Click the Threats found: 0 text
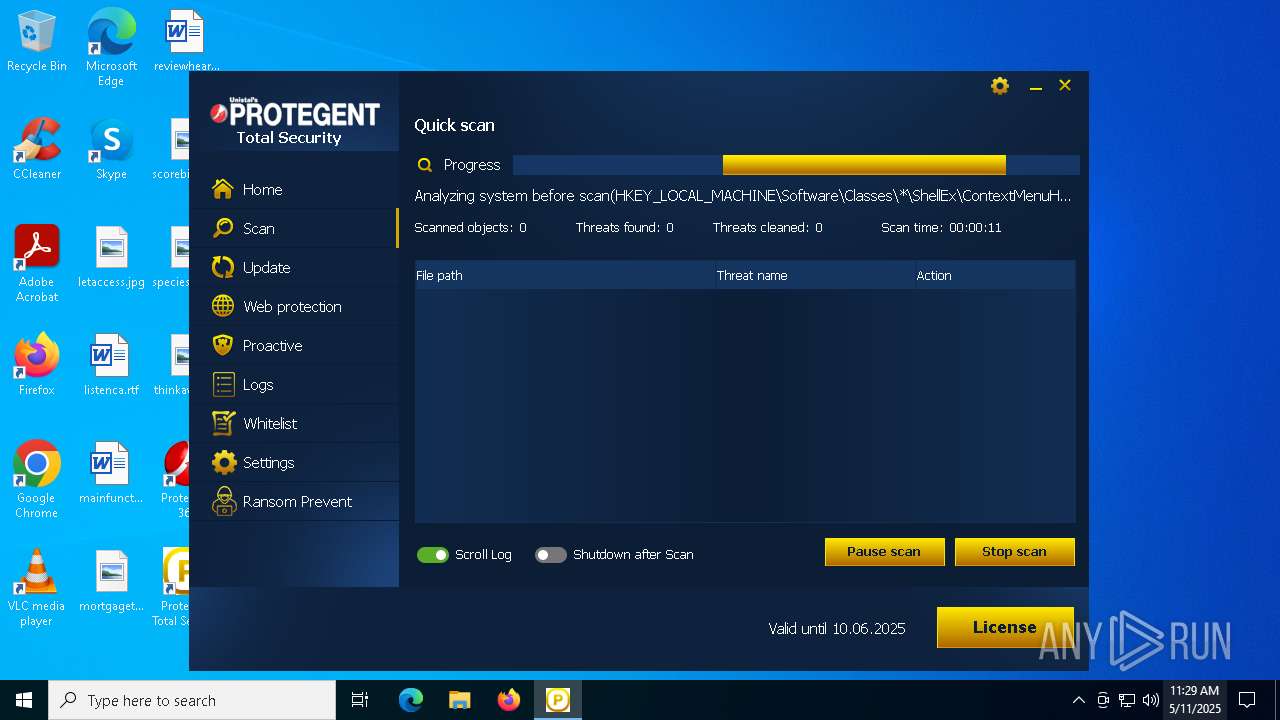Image resolution: width=1280 pixels, height=720 pixels. (624, 228)
